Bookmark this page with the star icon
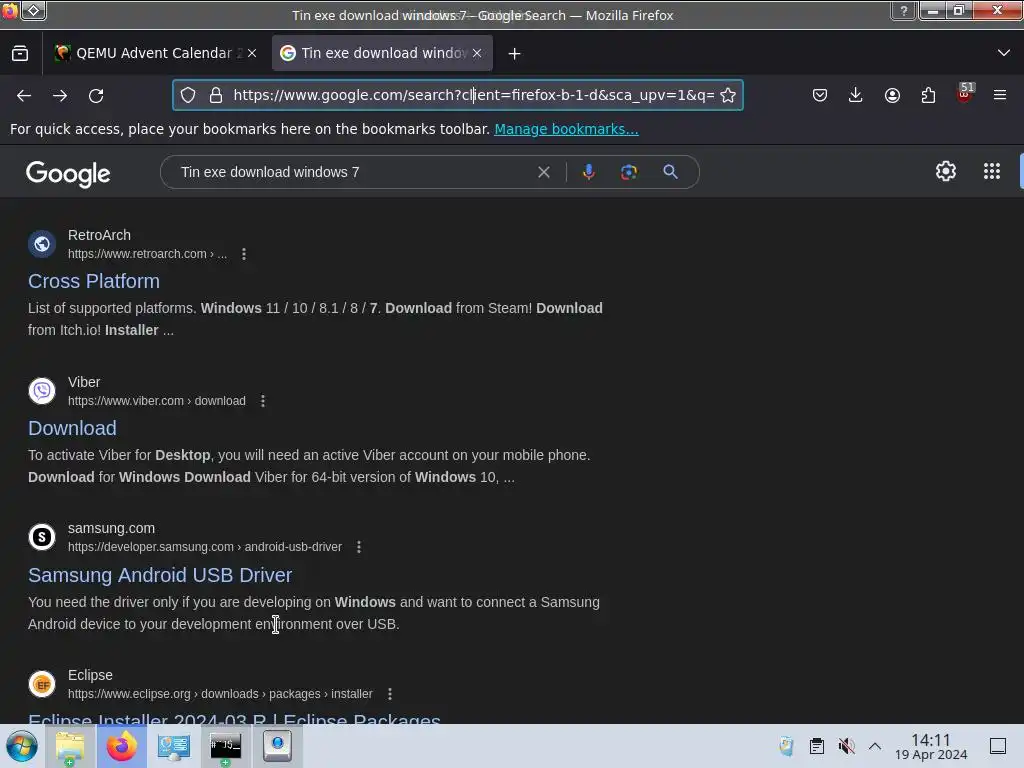 (728, 95)
